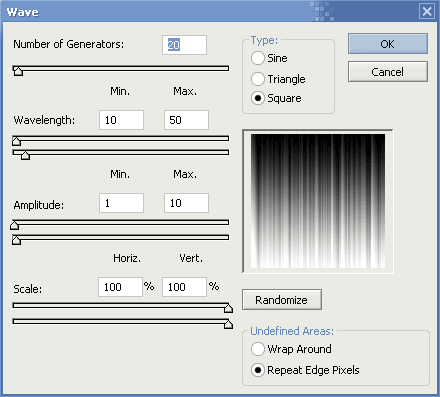
Task: Click the Number of Generators field
Action: 184,45
